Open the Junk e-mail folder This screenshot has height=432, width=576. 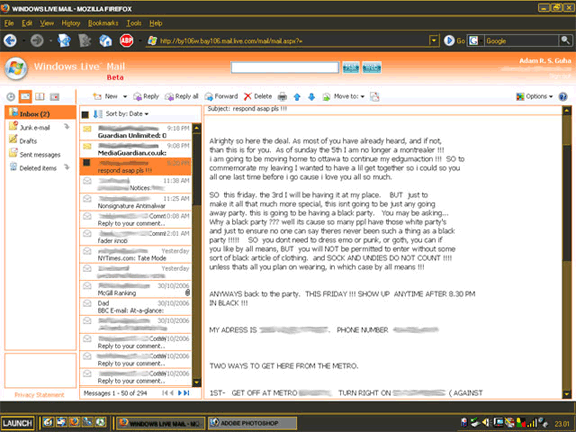35,127
